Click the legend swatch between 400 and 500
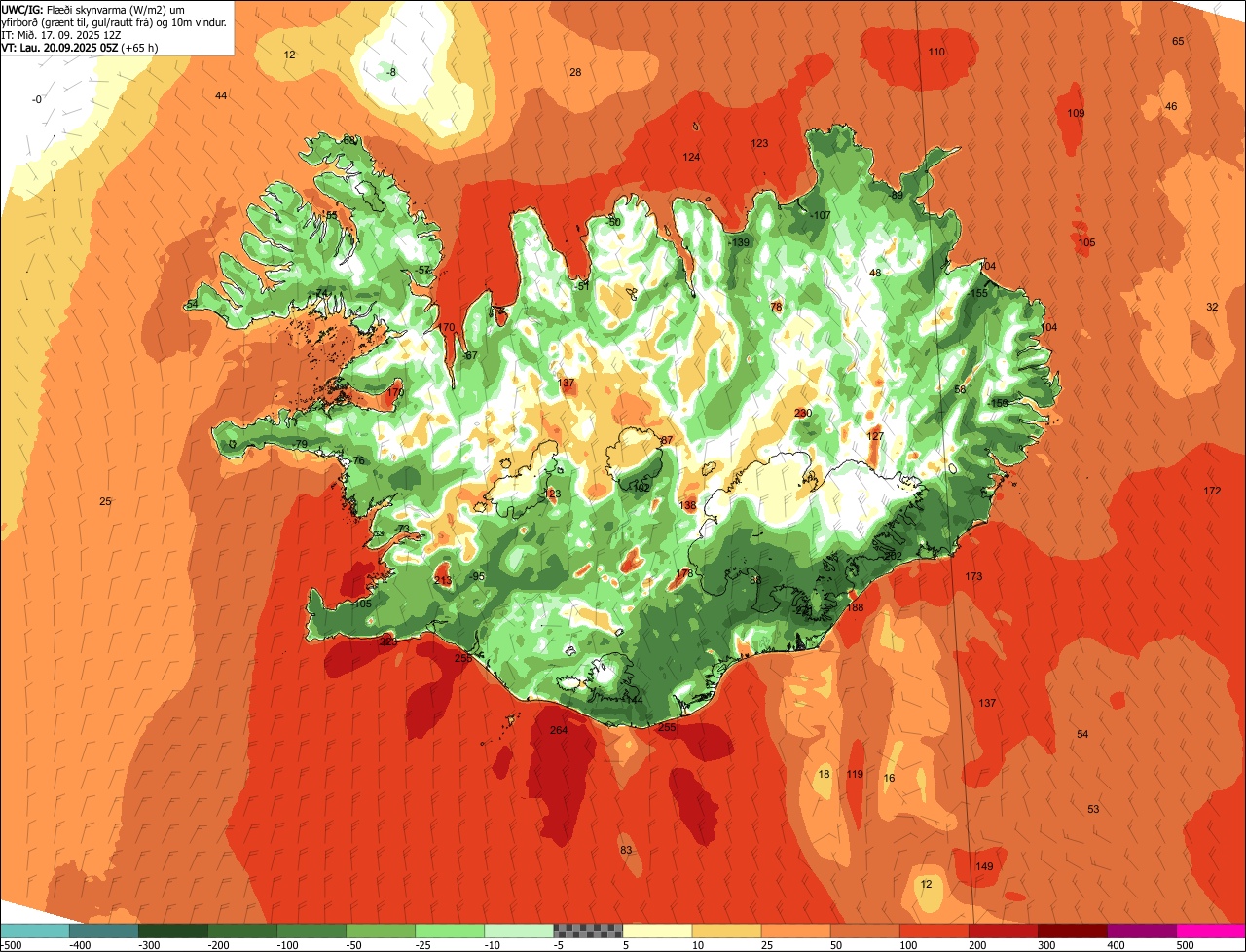Image resolution: width=1246 pixels, height=952 pixels. coord(1142,931)
